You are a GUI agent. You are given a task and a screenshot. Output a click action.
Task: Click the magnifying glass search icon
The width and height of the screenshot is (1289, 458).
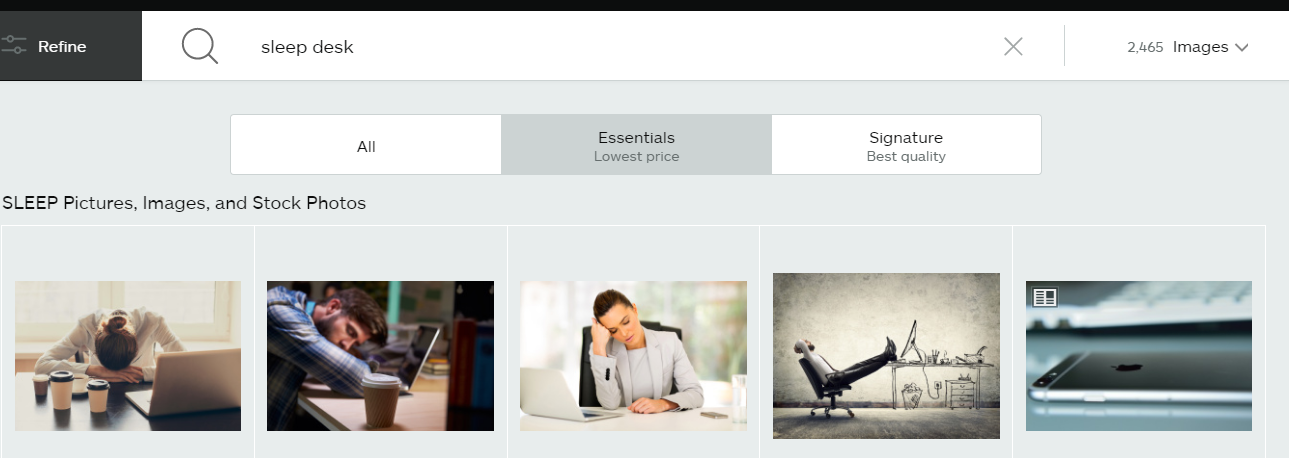(200, 46)
